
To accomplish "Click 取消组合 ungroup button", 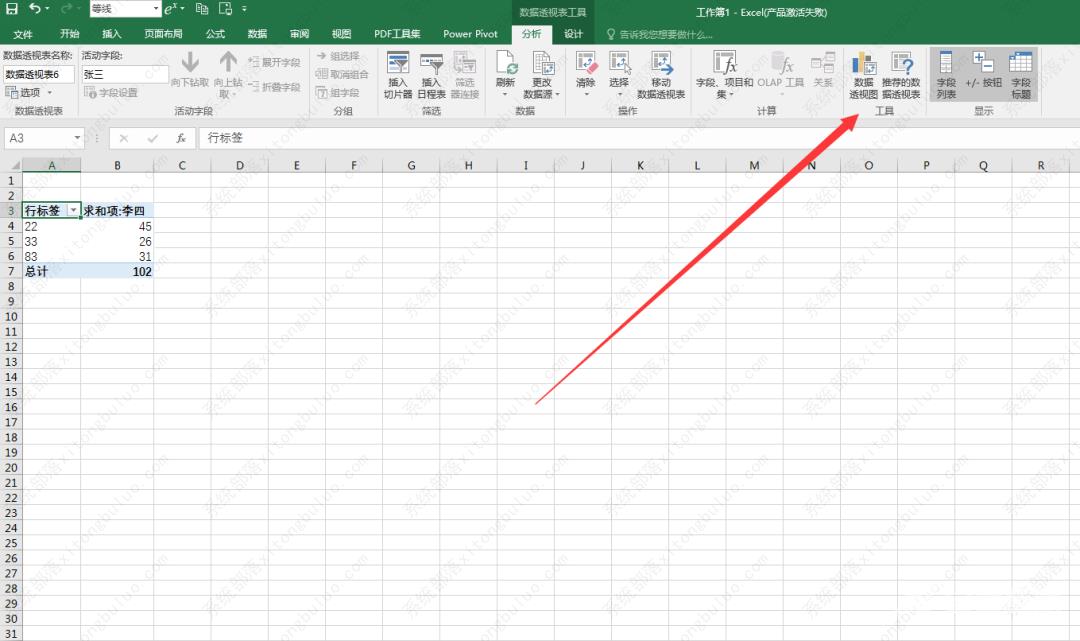I will pos(342,74).
